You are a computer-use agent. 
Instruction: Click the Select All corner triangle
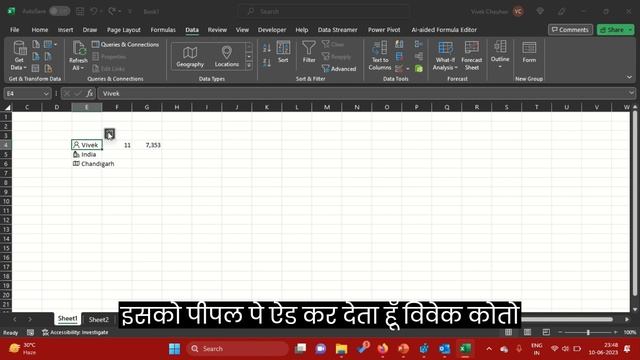(x=7, y=107)
